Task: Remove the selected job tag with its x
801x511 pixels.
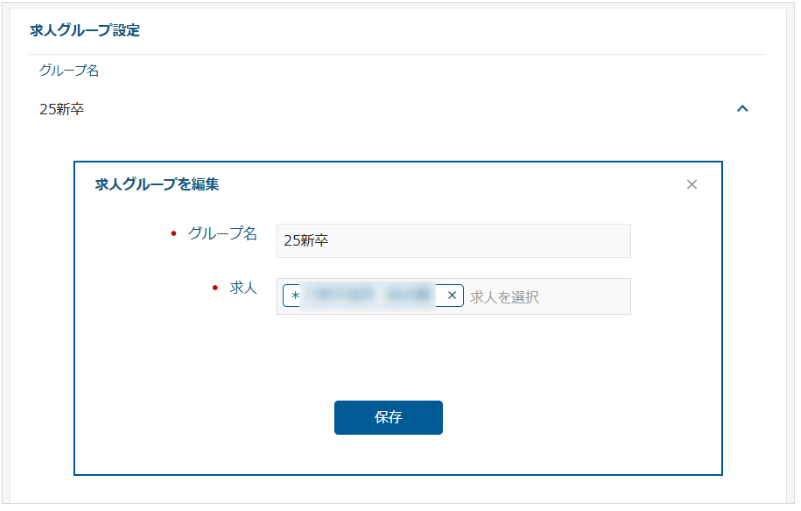Action: click(x=452, y=295)
